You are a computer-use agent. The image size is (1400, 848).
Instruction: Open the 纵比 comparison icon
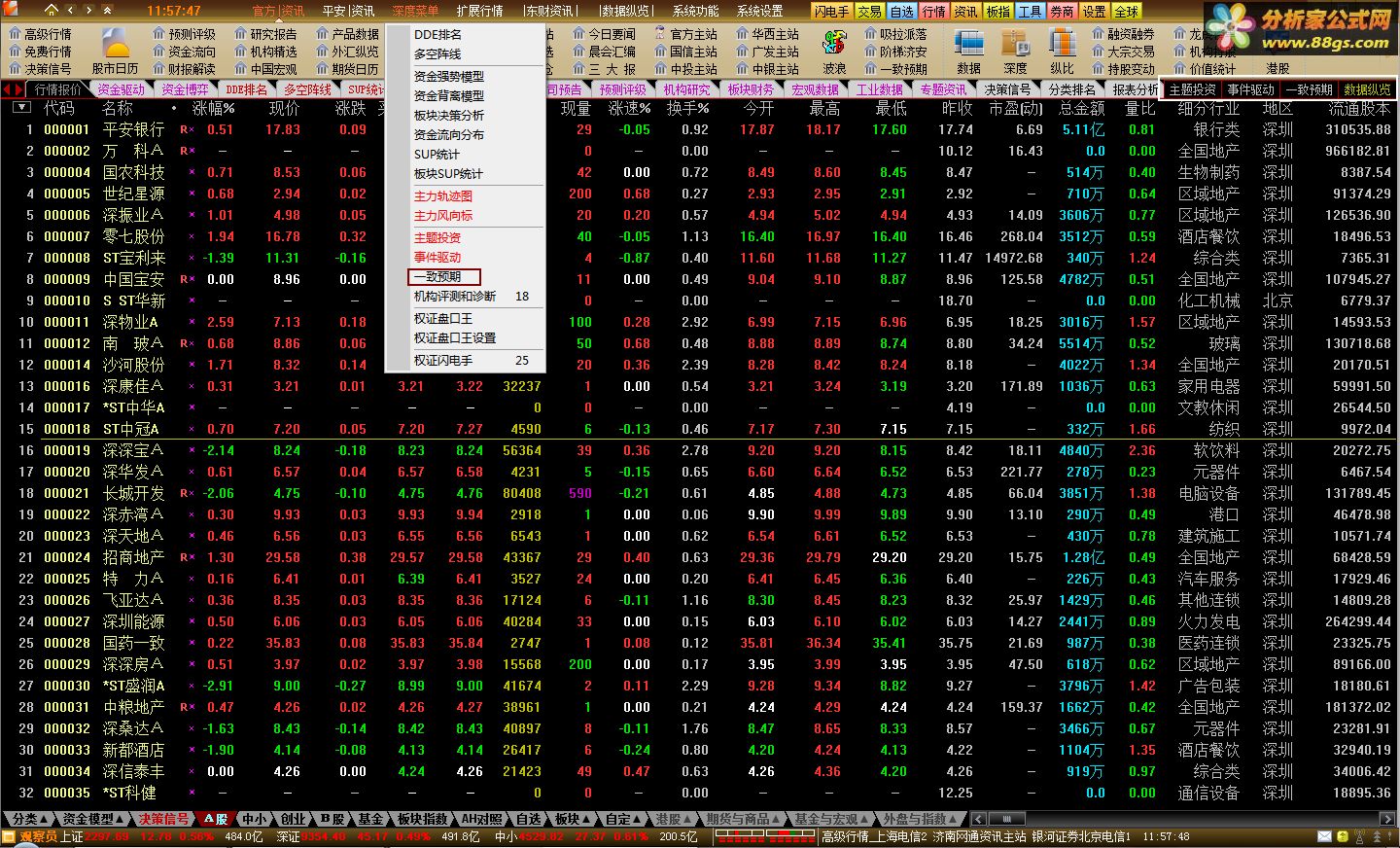click(x=1062, y=52)
